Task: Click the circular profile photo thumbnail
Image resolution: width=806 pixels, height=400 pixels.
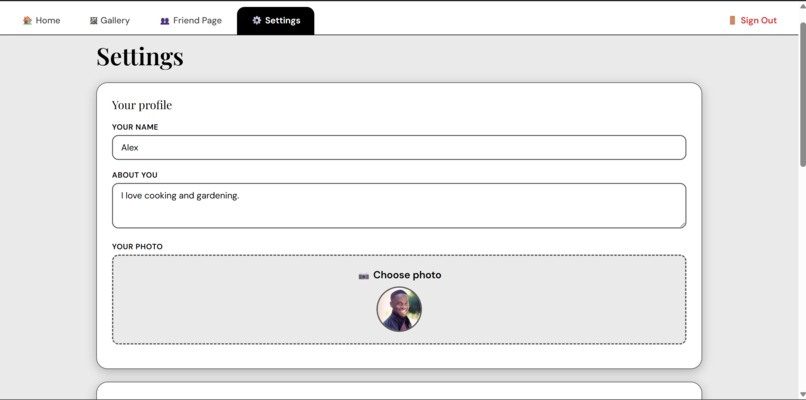Action: (x=399, y=309)
